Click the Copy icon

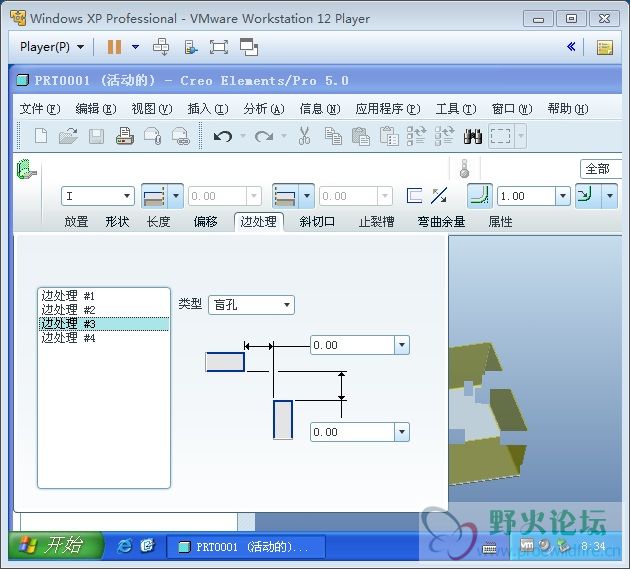click(333, 136)
